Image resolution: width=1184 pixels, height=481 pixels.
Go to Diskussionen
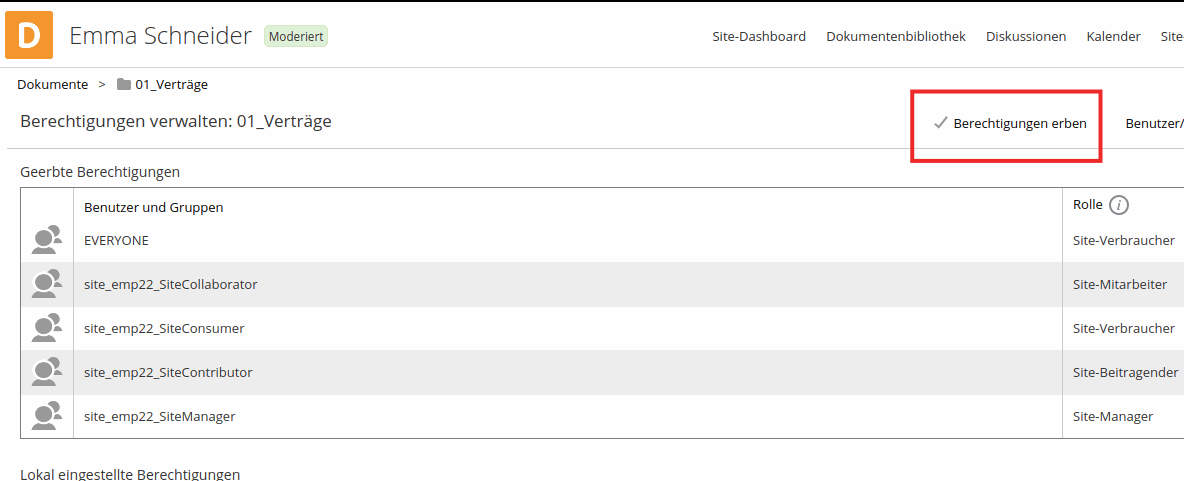coord(1026,37)
